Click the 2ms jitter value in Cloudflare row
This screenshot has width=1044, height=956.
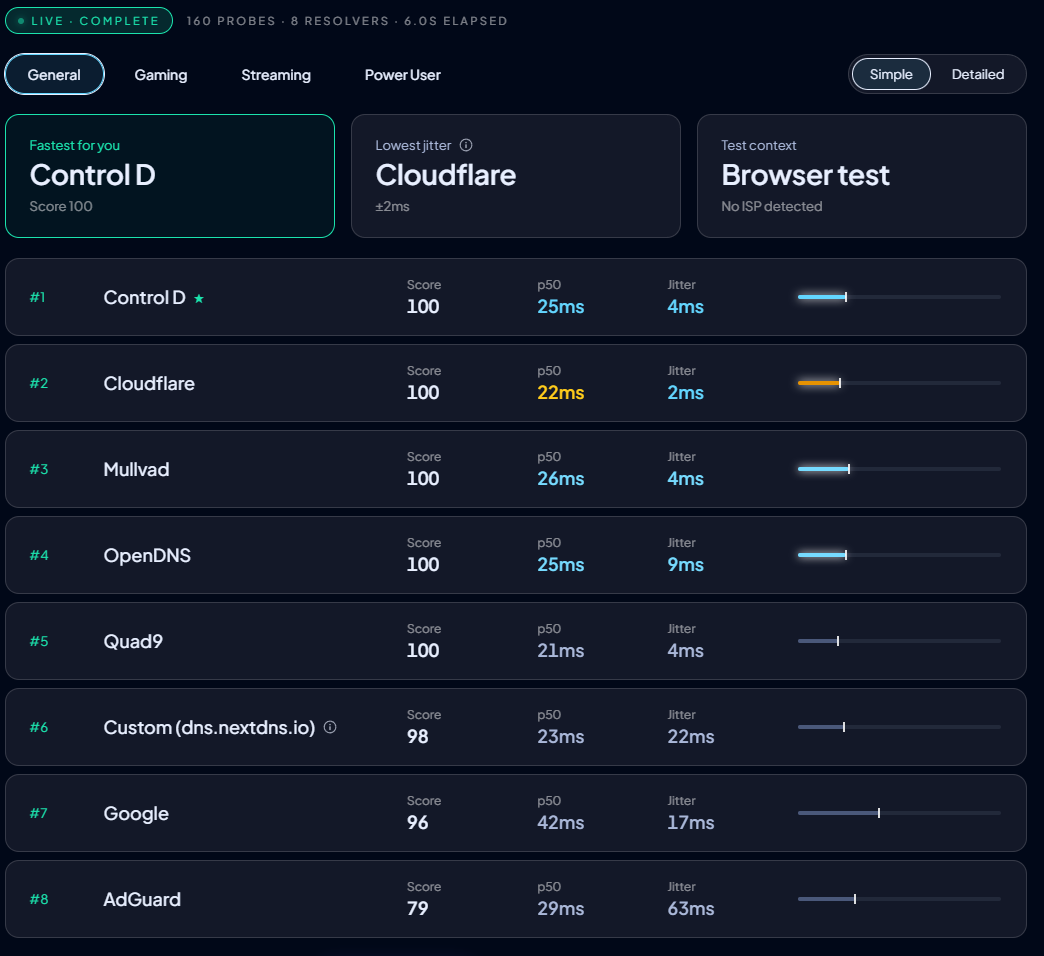(x=686, y=393)
